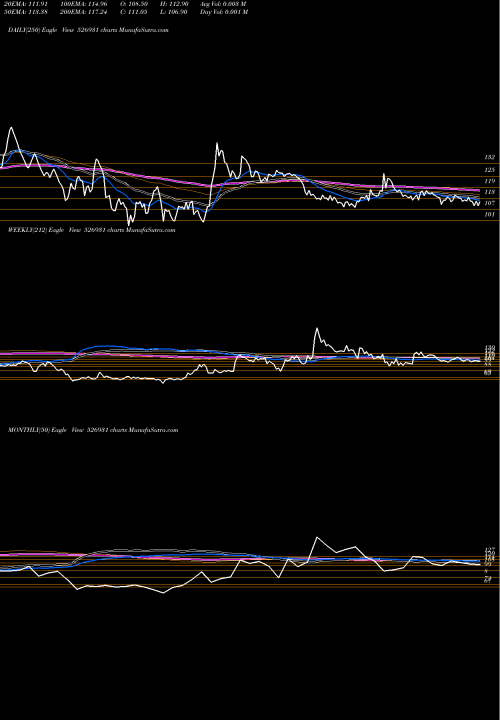500x720 pixels.
Task: Click the 113 price label on daily chart
Action: [x=490, y=192]
